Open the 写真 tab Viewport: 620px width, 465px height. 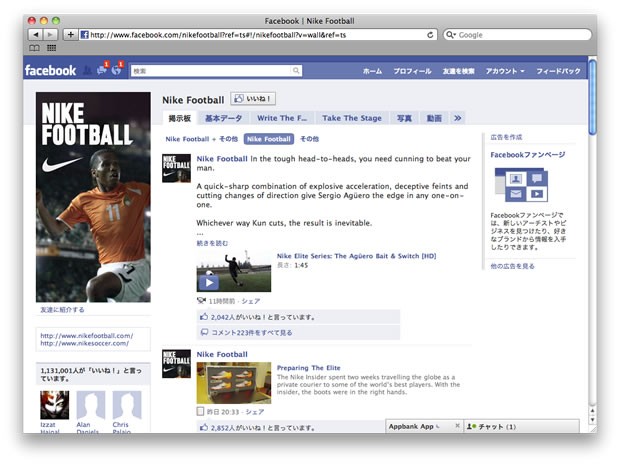[404, 118]
